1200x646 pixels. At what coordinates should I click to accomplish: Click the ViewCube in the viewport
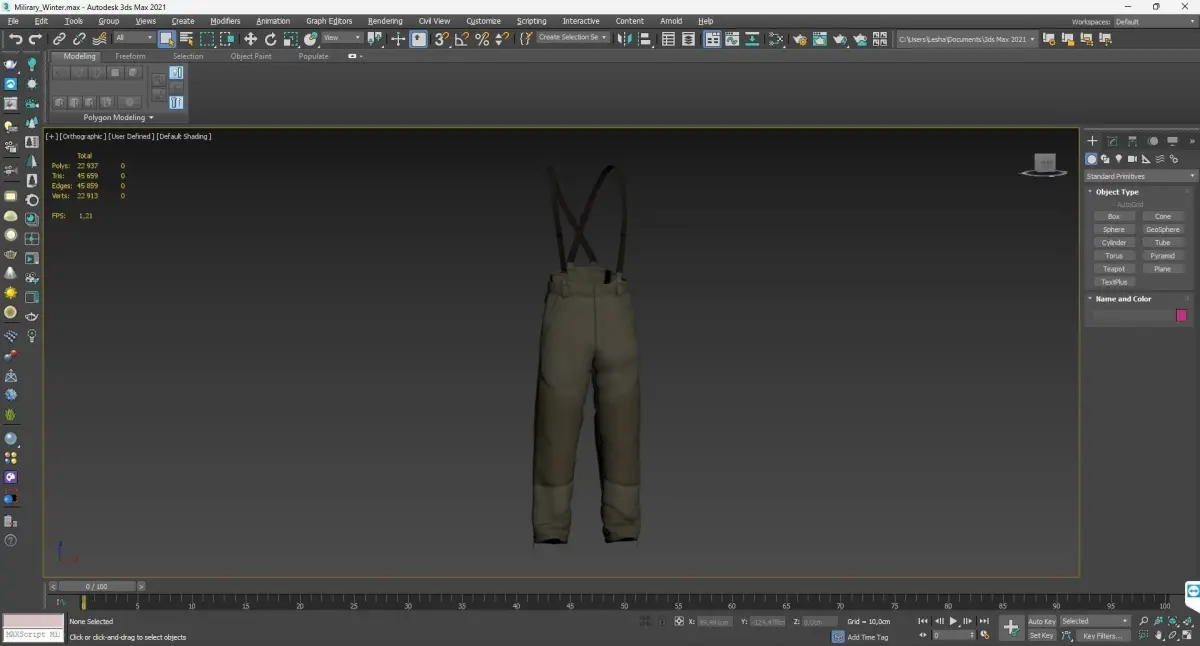pyautogui.click(x=1044, y=165)
